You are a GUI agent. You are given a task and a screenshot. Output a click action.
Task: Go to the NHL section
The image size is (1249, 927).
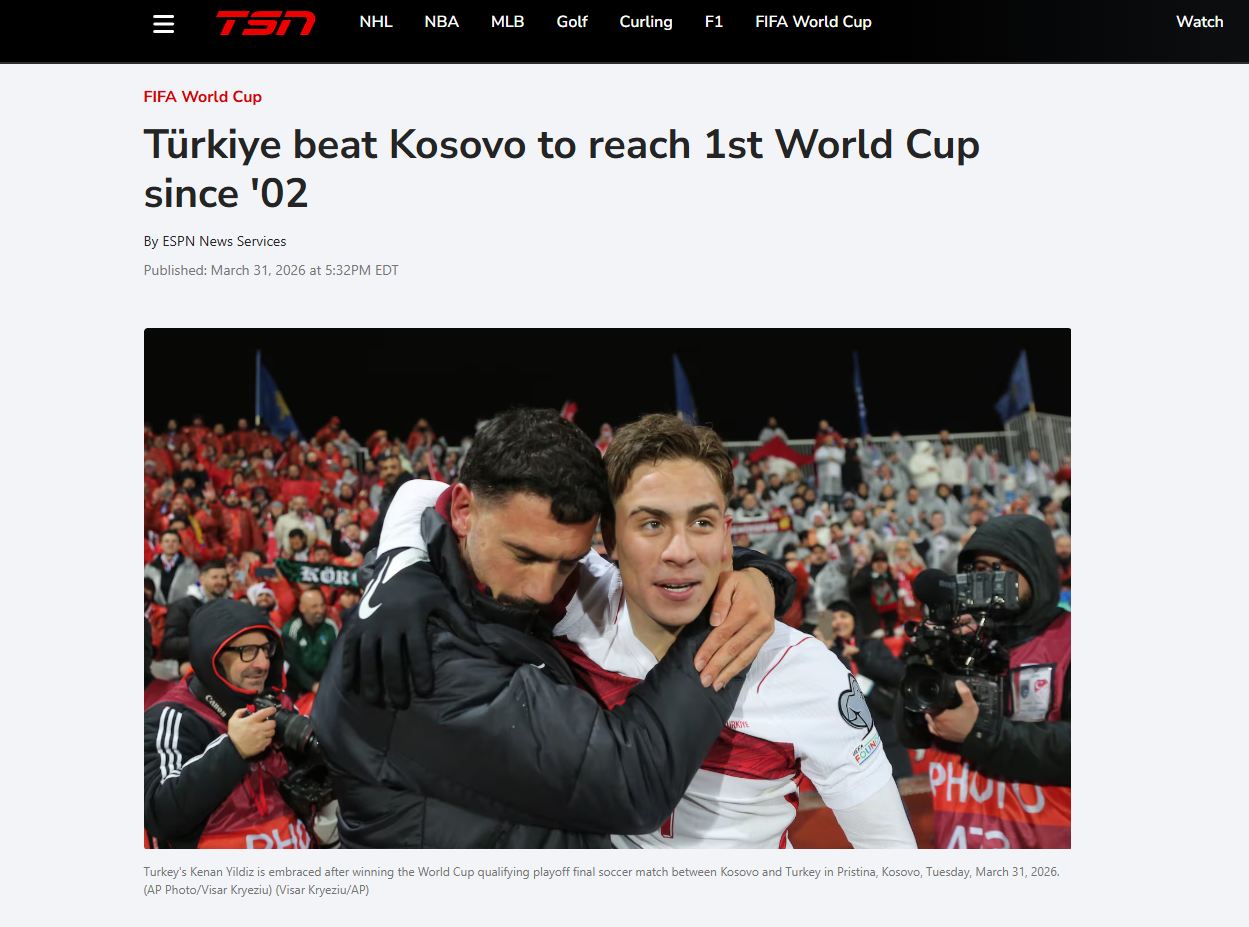click(376, 22)
